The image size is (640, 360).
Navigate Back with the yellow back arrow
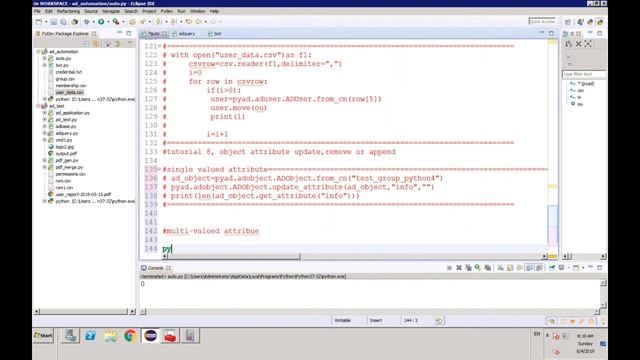198,22
